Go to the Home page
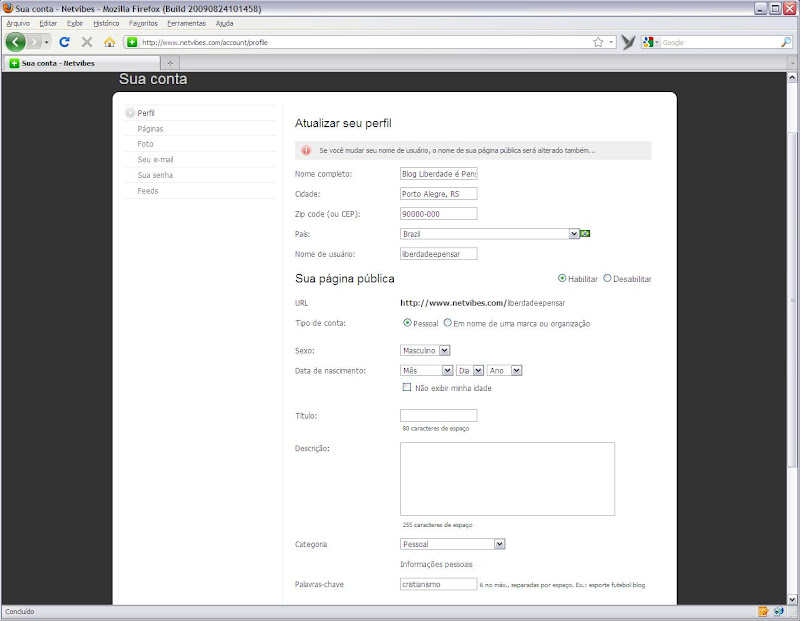This screenshot has width=800, height=621. tap(109, 42)
